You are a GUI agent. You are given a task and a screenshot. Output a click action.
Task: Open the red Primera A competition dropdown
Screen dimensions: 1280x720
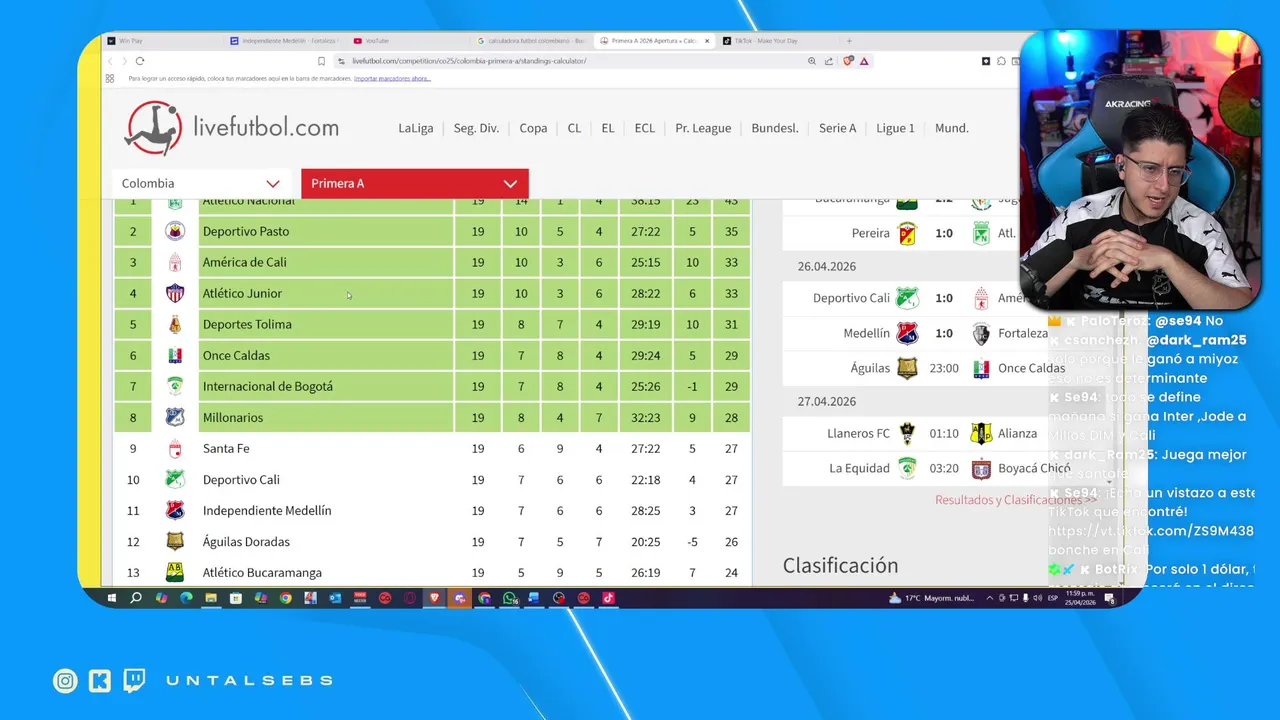(415, 183)
